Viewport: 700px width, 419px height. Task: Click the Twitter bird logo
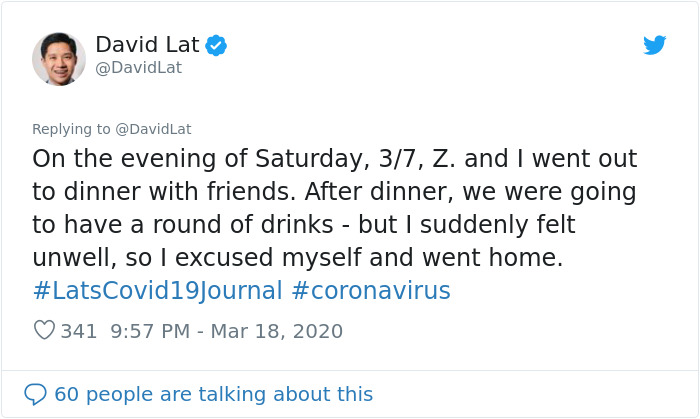(654, 45)
